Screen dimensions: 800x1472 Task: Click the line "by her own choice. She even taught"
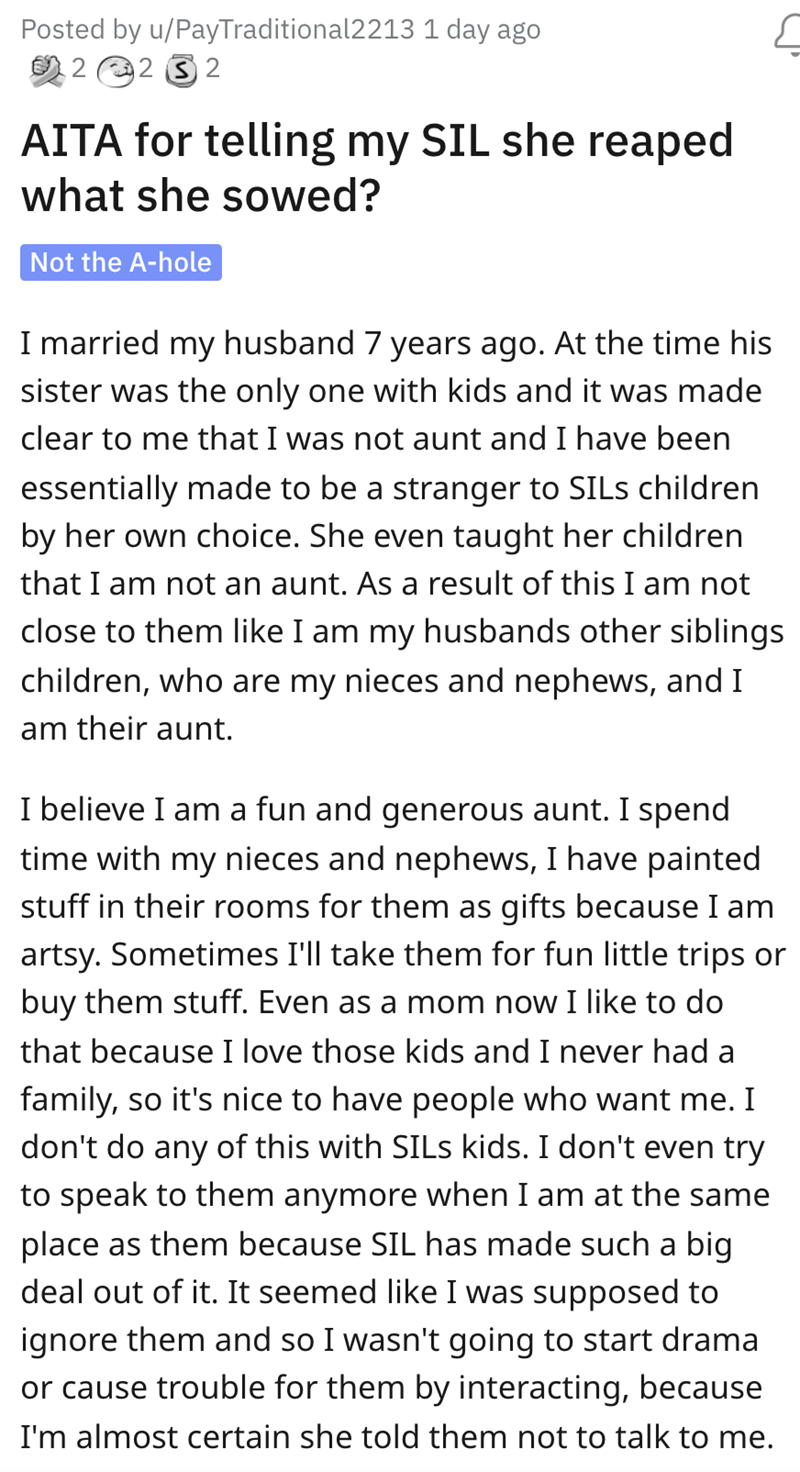(x=381, y=536)
